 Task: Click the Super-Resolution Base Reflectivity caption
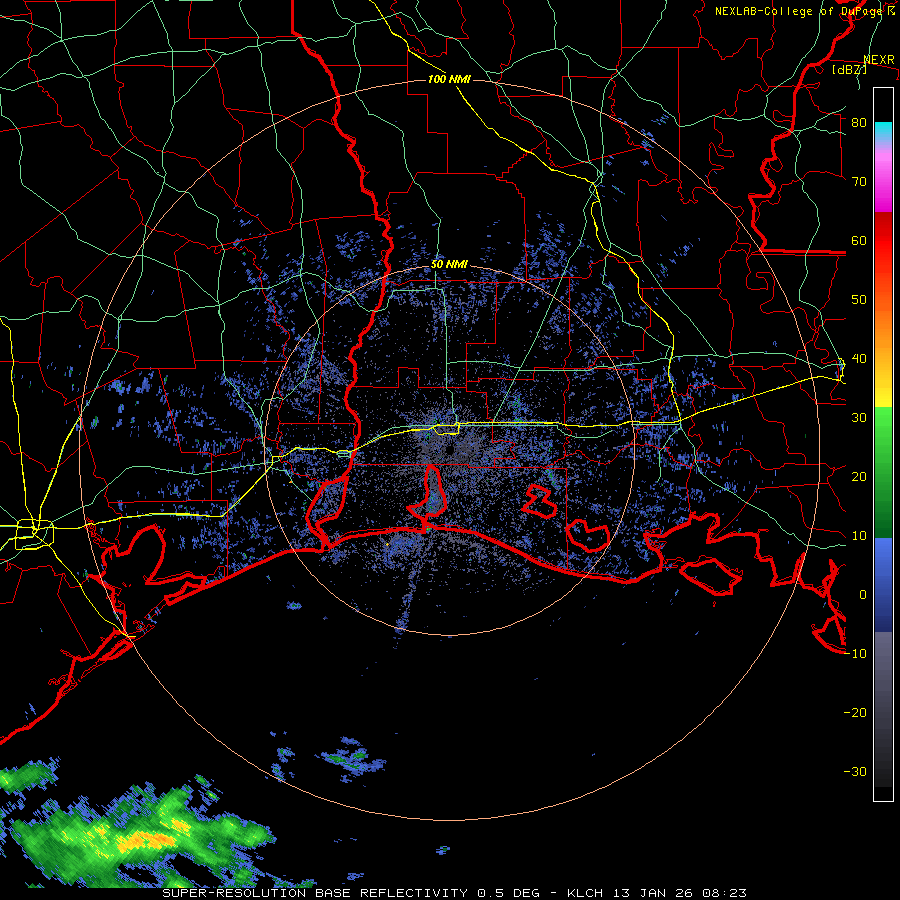point(455,893)
